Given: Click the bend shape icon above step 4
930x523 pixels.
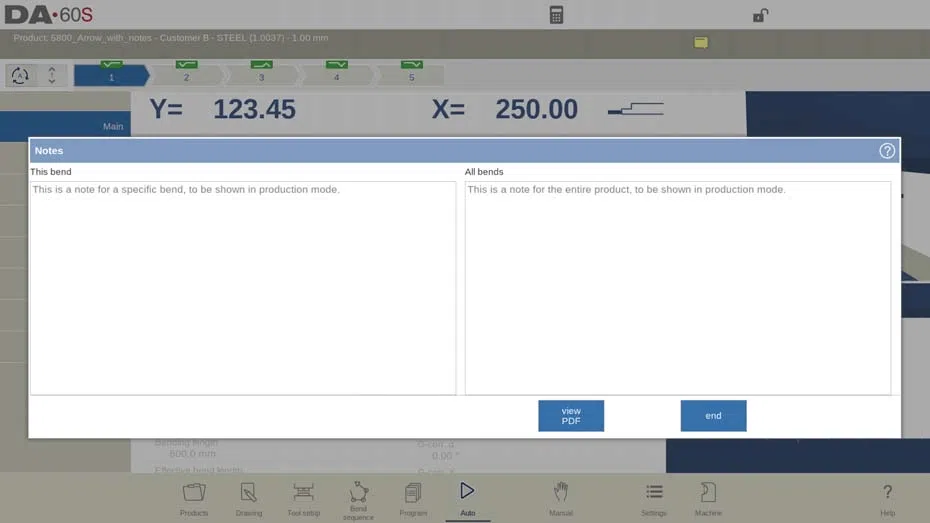Looking at the screenshot, I should click(x=337, y=64).
